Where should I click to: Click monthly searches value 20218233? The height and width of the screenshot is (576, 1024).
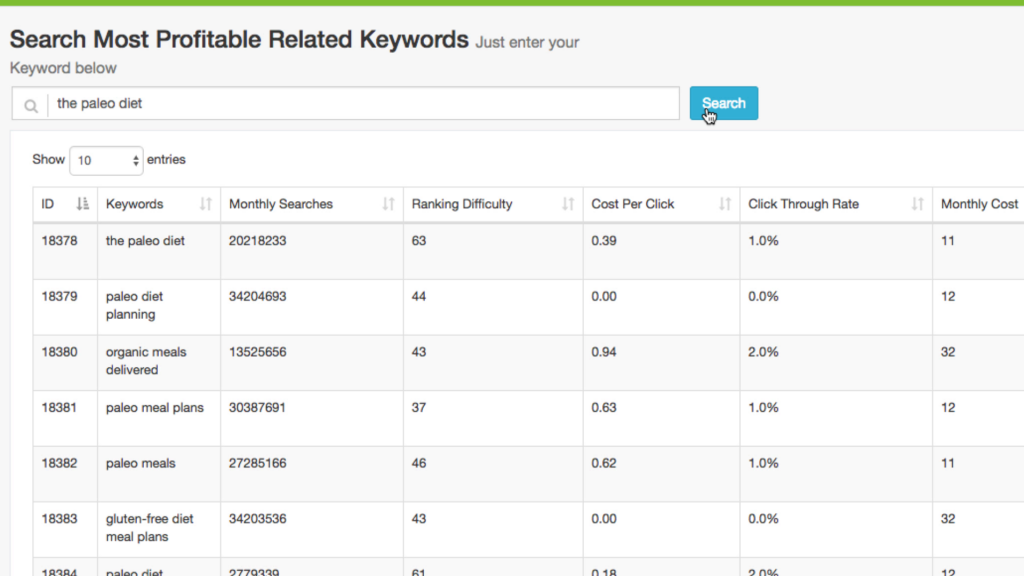(x=257, y=241)
